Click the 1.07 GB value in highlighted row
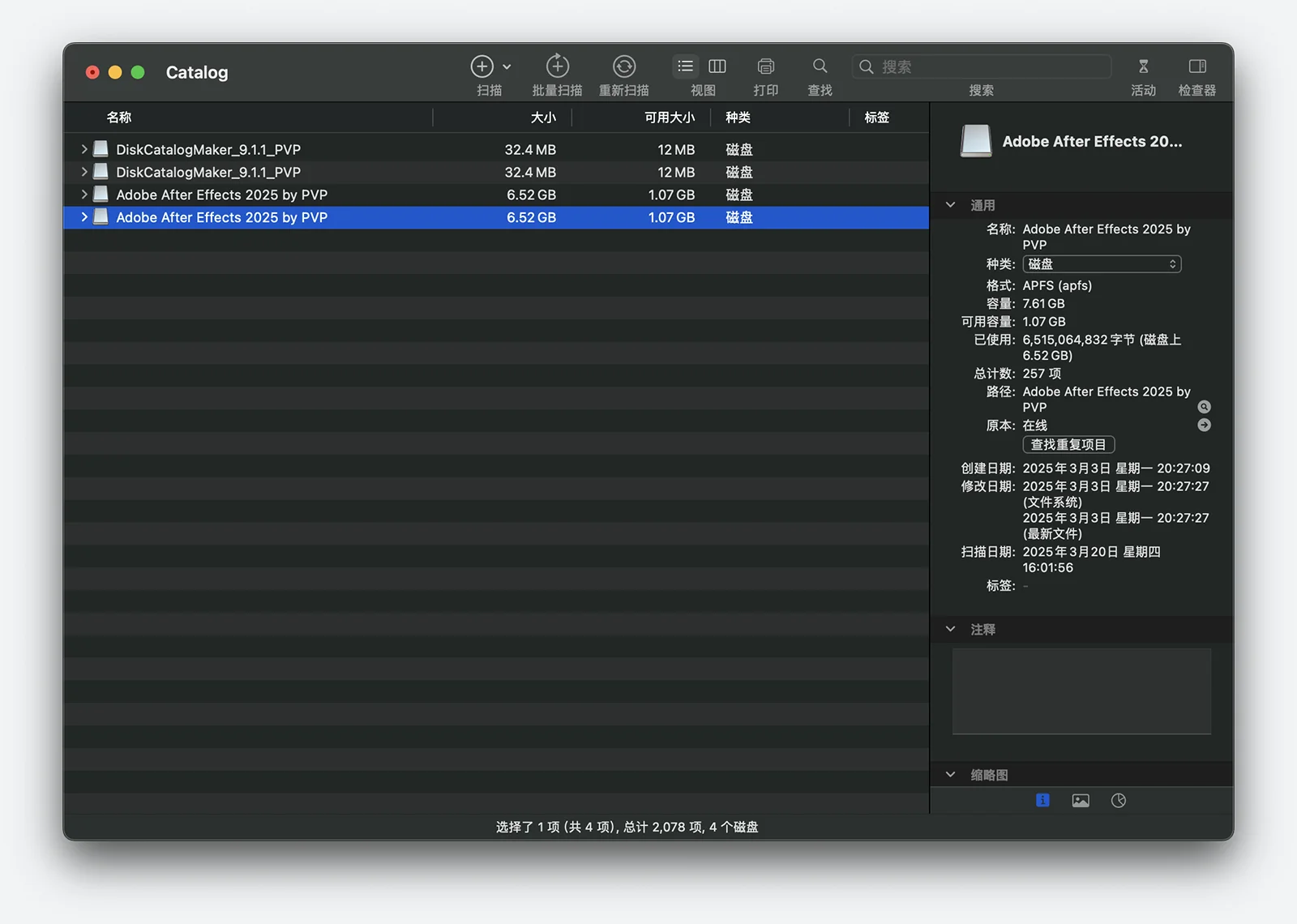 pos(671,217)
